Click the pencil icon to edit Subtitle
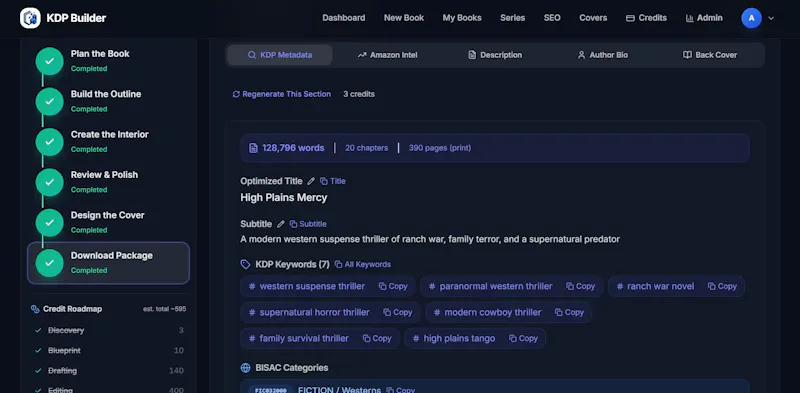The image size is (800, 393). point(281,224)
